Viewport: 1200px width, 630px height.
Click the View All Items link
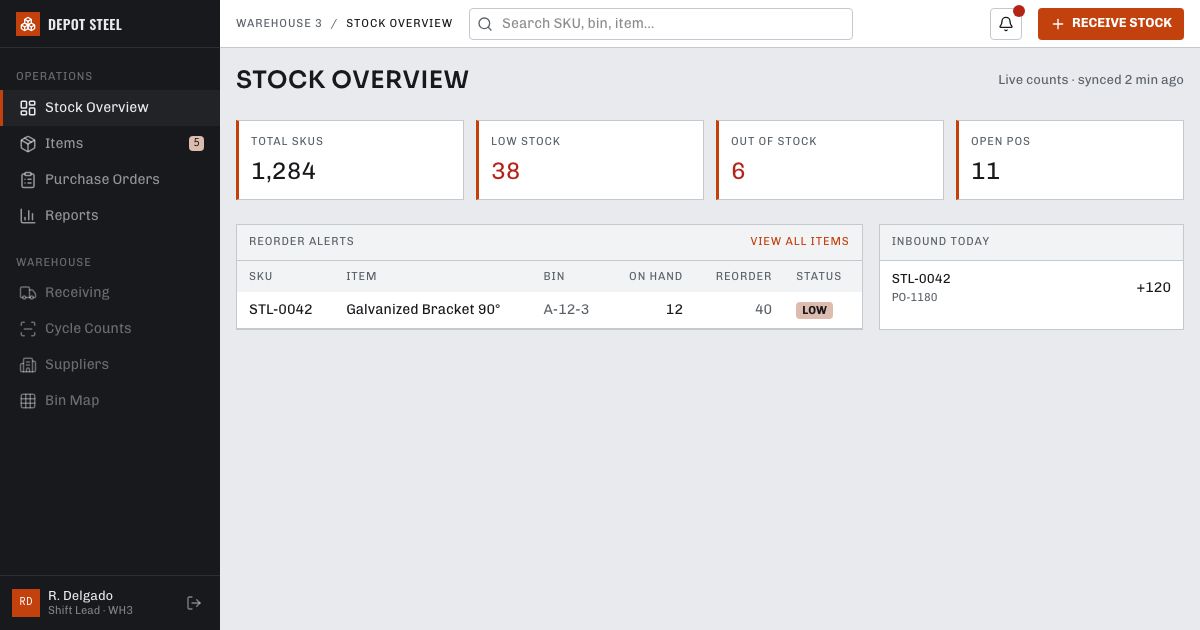pyautogui.click(x=799, y=242)
